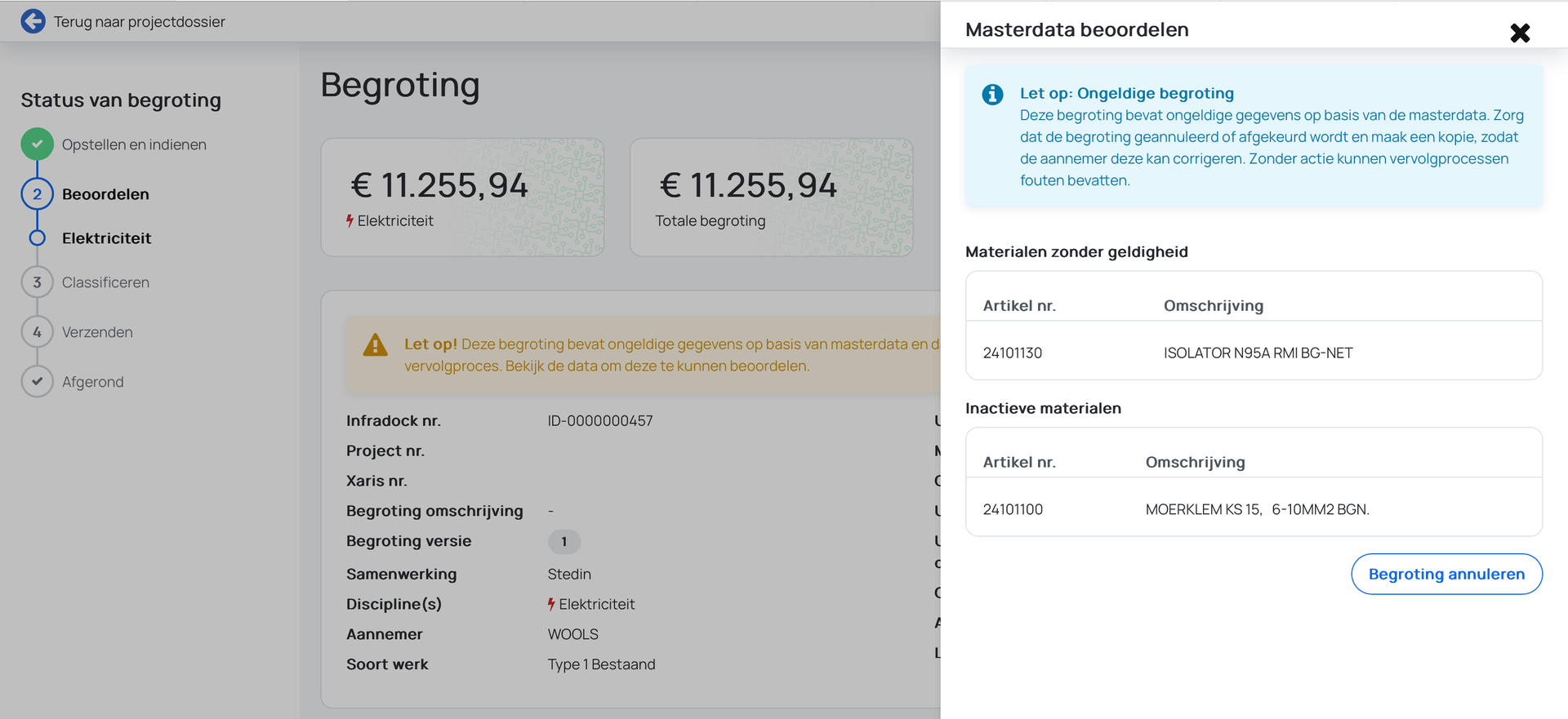The width and height of the screenshot is (1568, 719).
Task: Click step 4 Verzenden circle
Action: pyautogui.click(x=37, y=332)
